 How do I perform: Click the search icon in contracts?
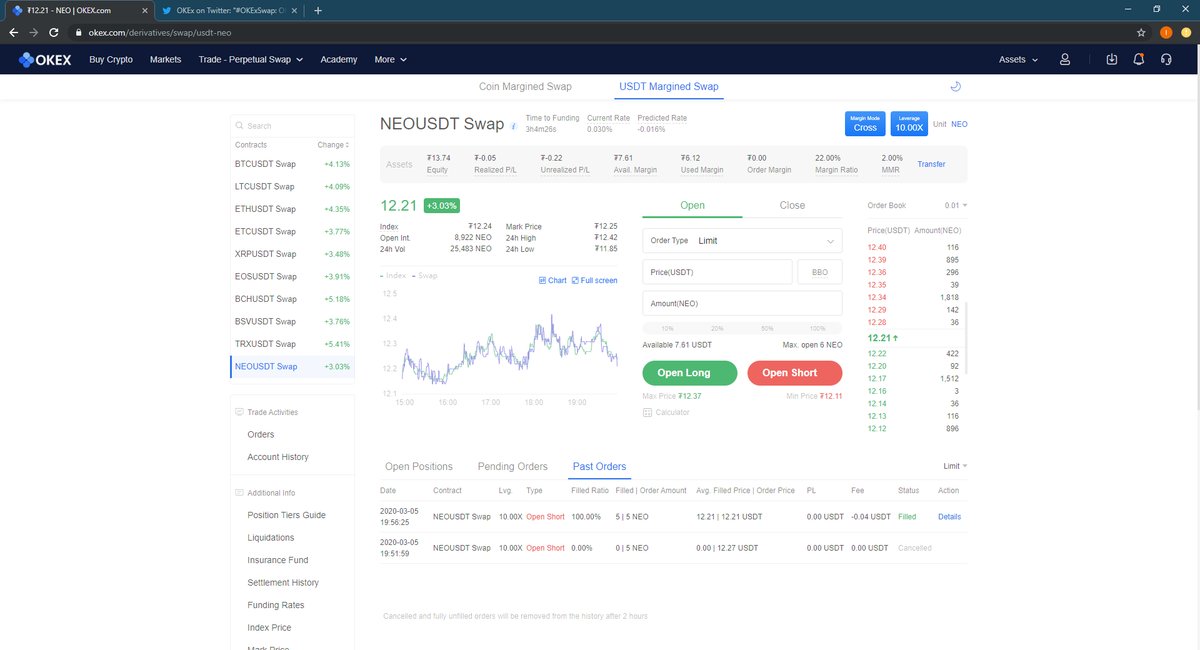239,126
